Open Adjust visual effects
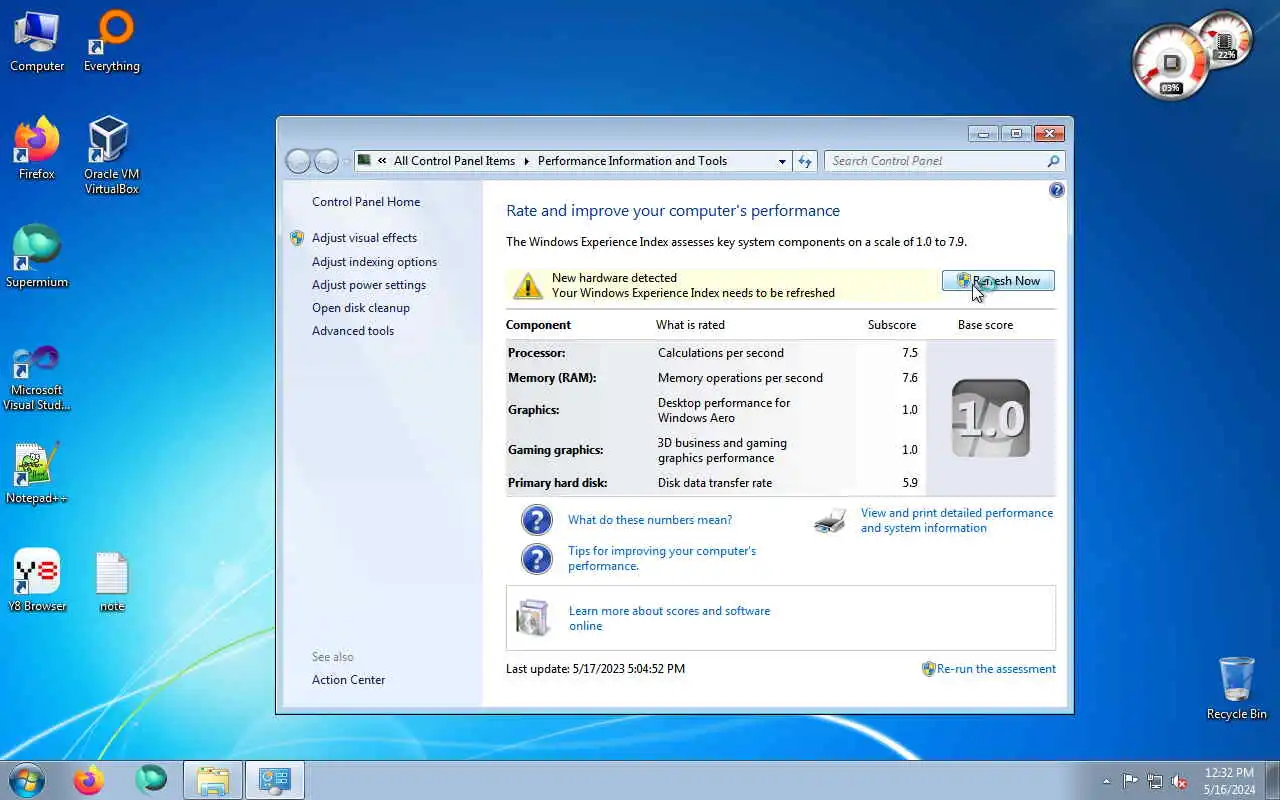The width and height of the screenshot is (1280, 800). click(x=364, y=238)
